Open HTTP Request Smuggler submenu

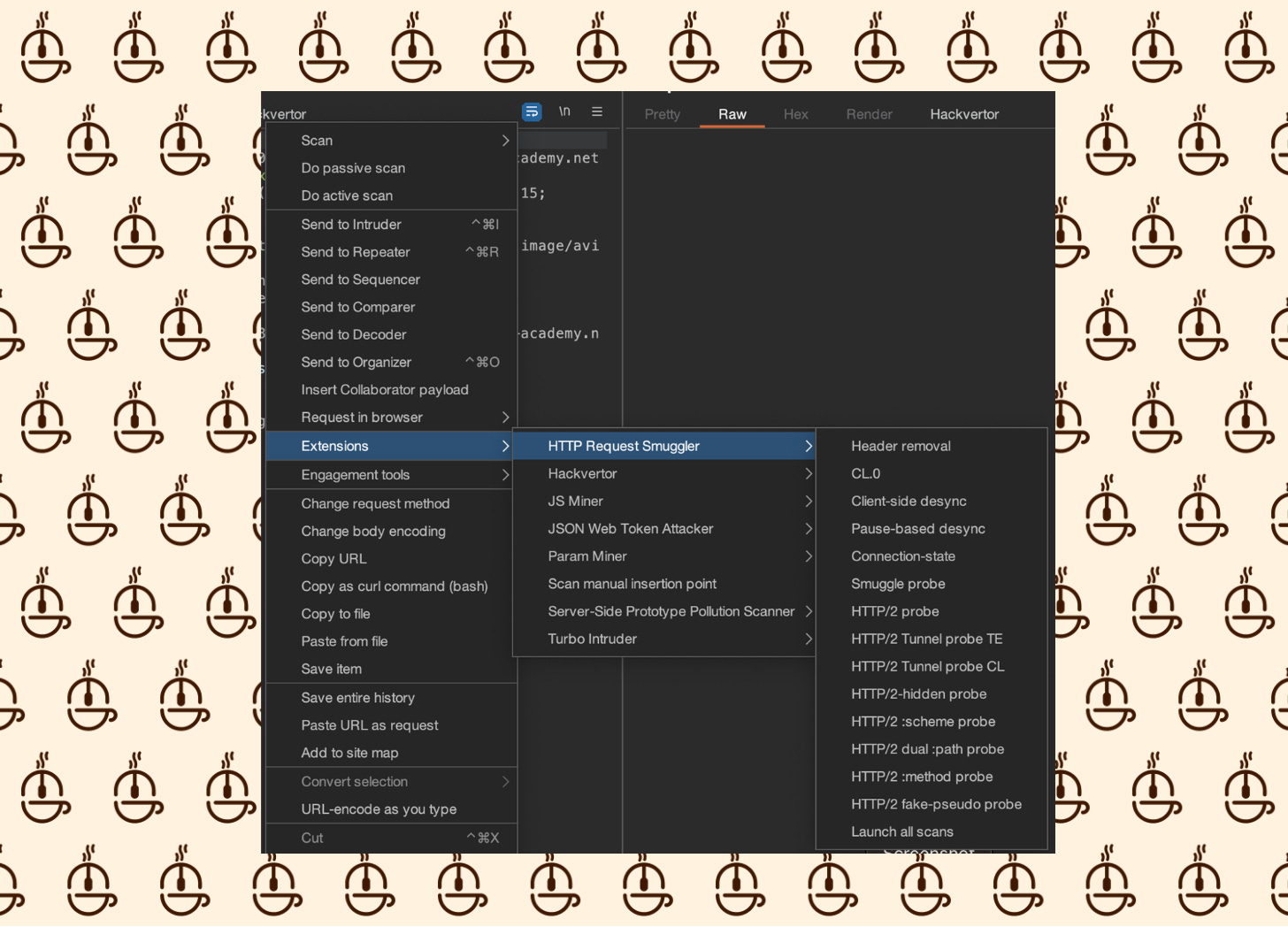point(664,446)
